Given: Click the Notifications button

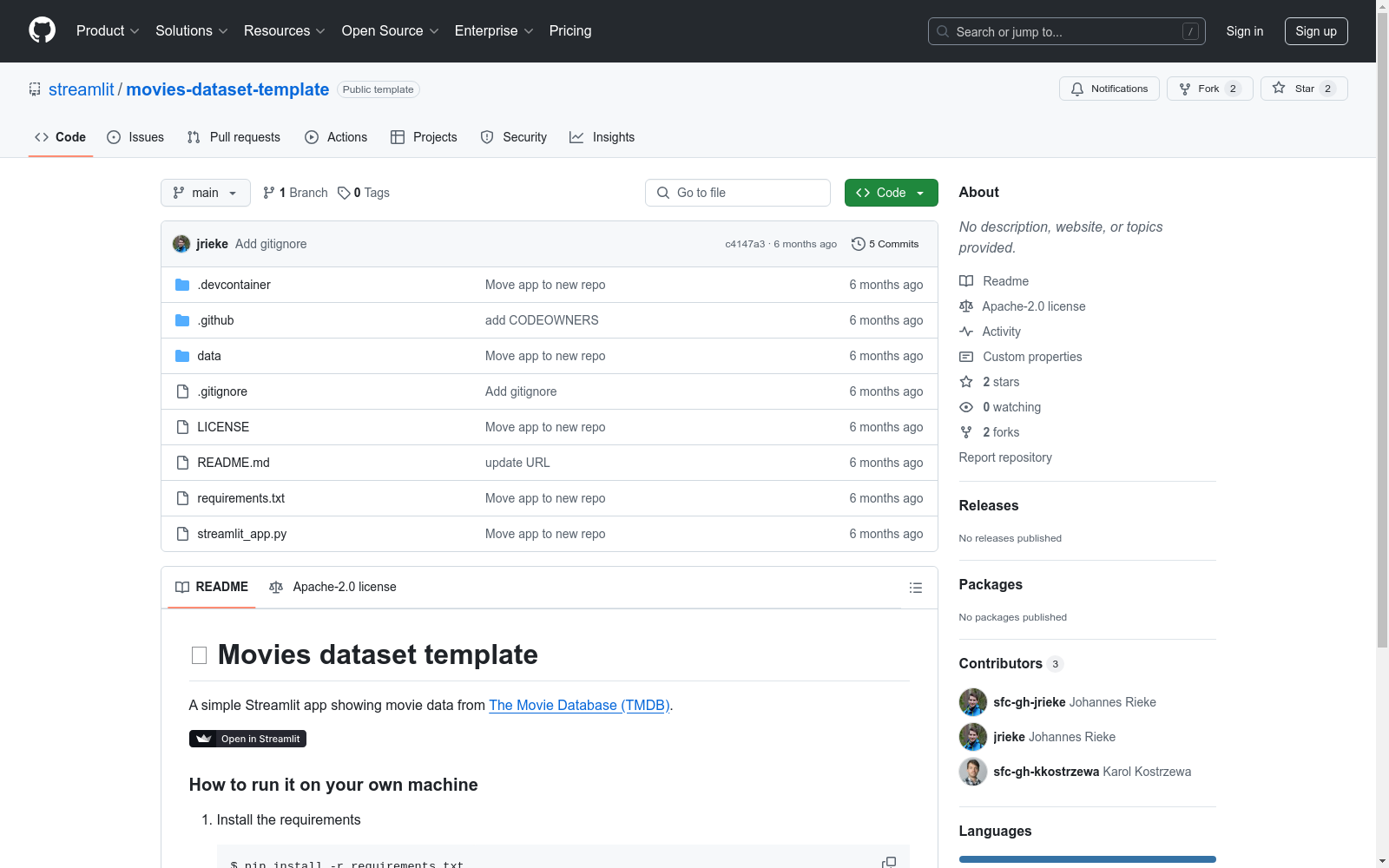Looking at the screenshot, I should (1109, 89).
